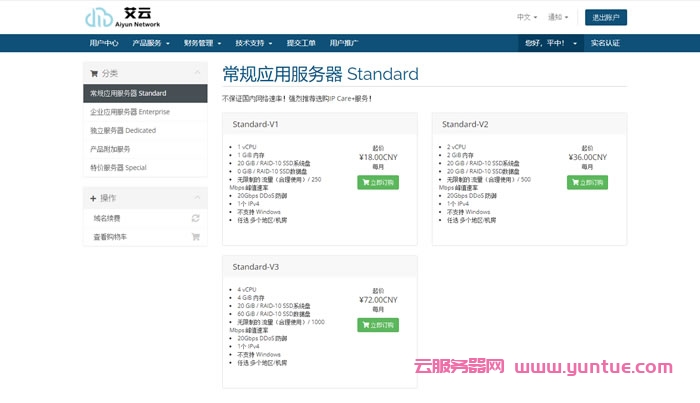
Task: Click the cart icon beside 查看购物车
Action: 196,237
